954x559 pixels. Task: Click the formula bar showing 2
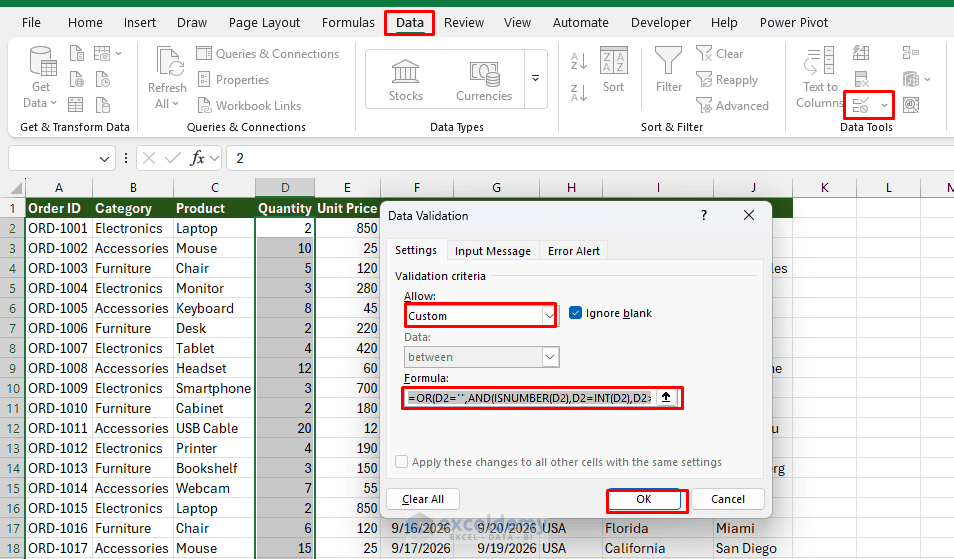[x=589, y=158]
